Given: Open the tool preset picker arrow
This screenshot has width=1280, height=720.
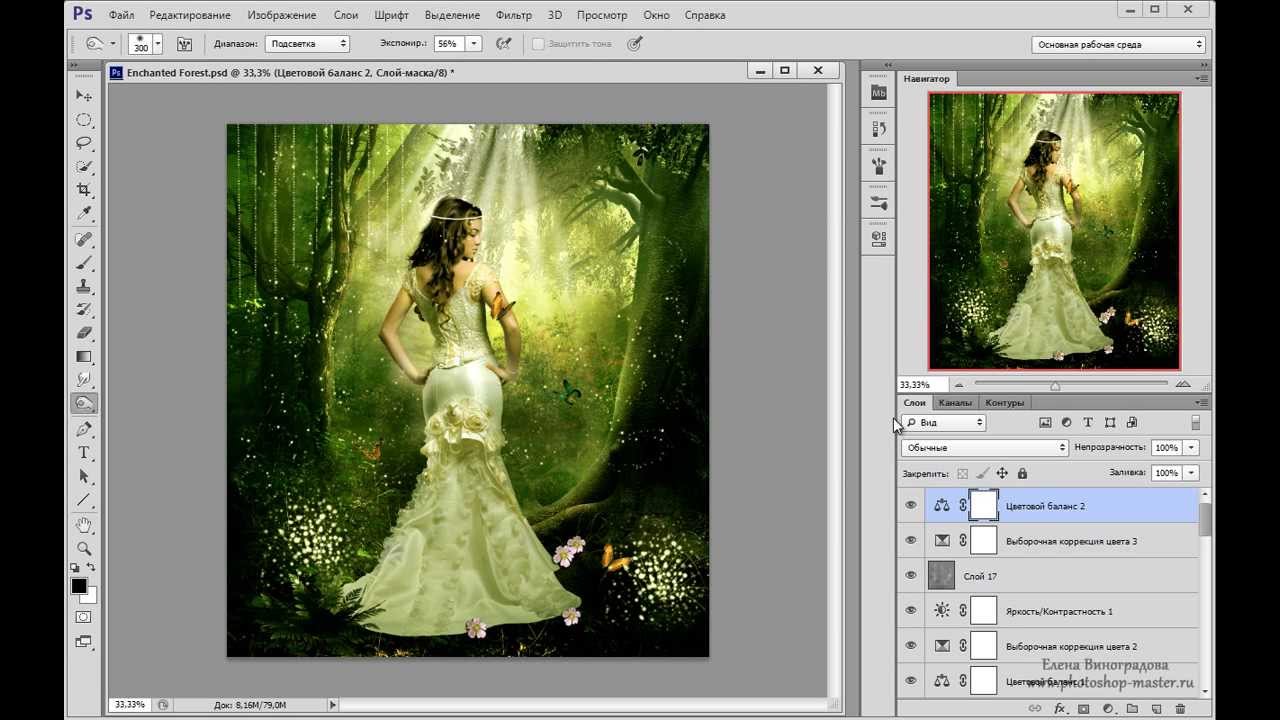Looking at the screenshot, I should point(113,44).
